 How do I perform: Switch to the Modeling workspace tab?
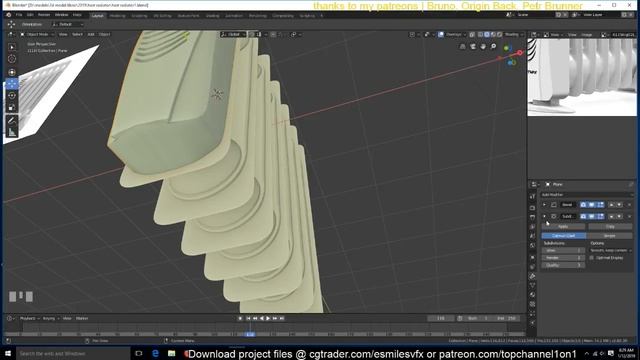[118, 16]
